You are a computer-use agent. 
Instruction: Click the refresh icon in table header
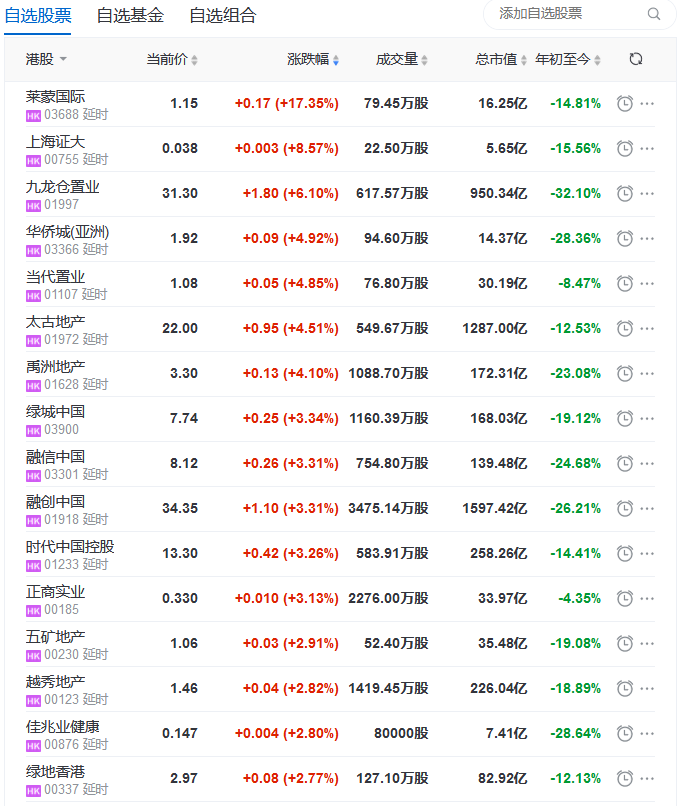pos(636,59)
